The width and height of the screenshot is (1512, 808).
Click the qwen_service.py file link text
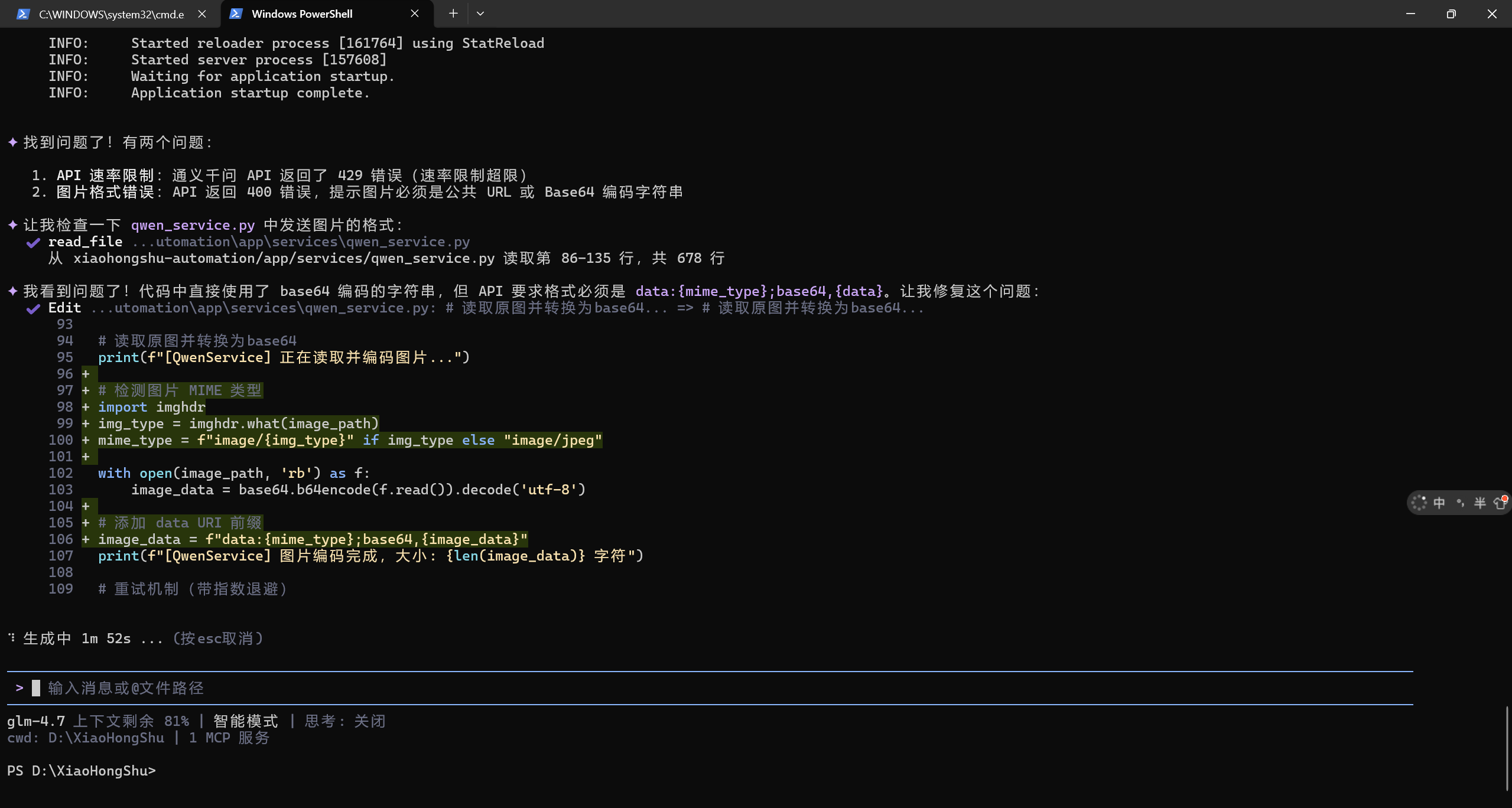coord(193,225)
